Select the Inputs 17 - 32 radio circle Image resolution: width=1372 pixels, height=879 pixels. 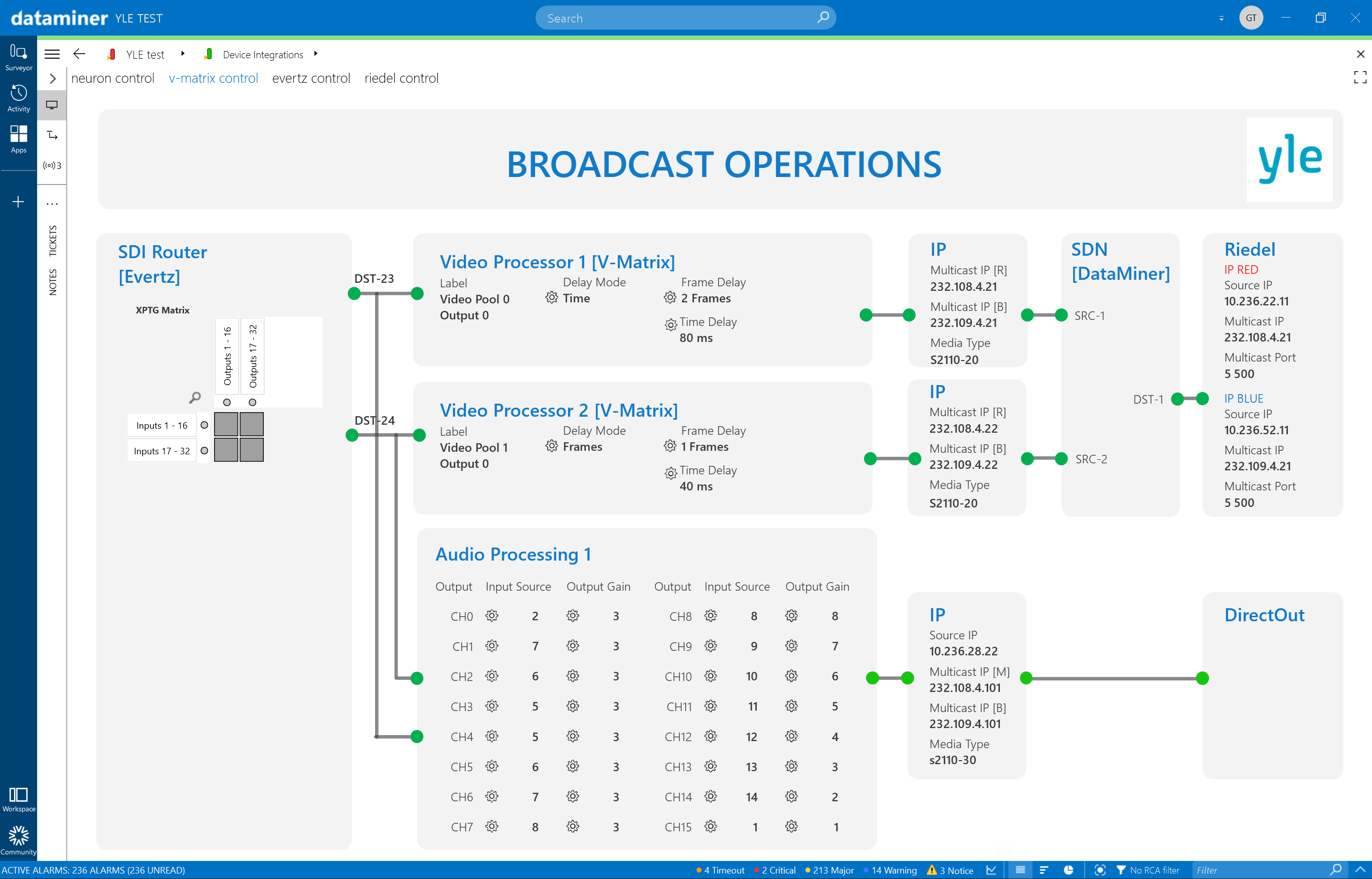[x=204, y=451]
